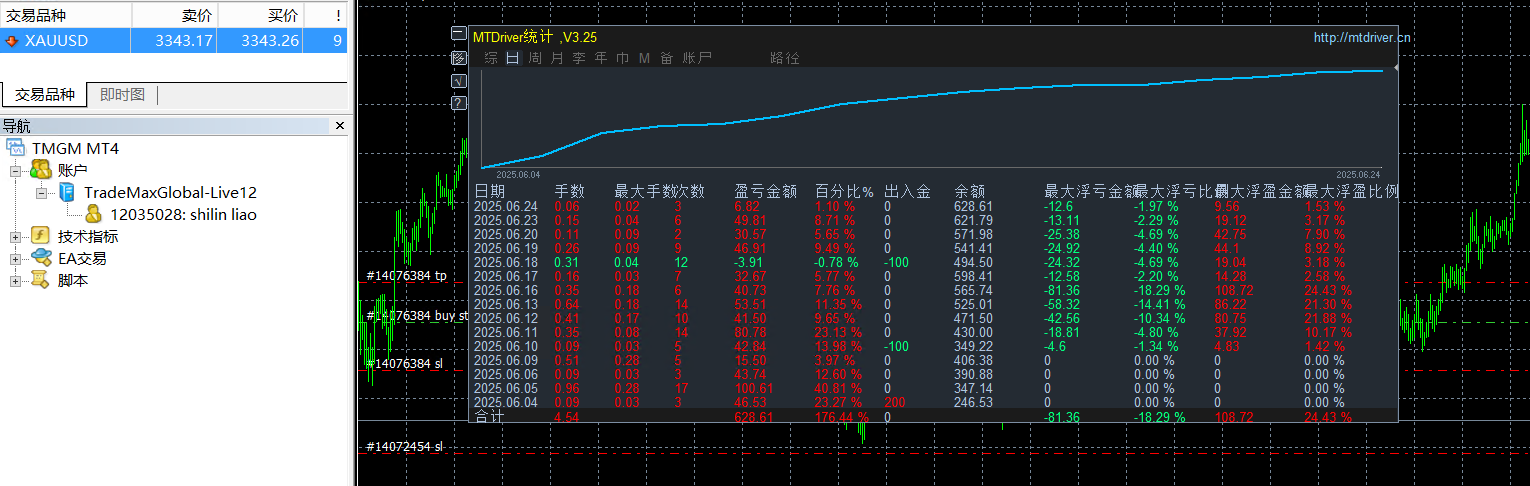Screen dimensions: 1530x486
Task: Select the 备 tab in MTDriver
Action: 666,58
